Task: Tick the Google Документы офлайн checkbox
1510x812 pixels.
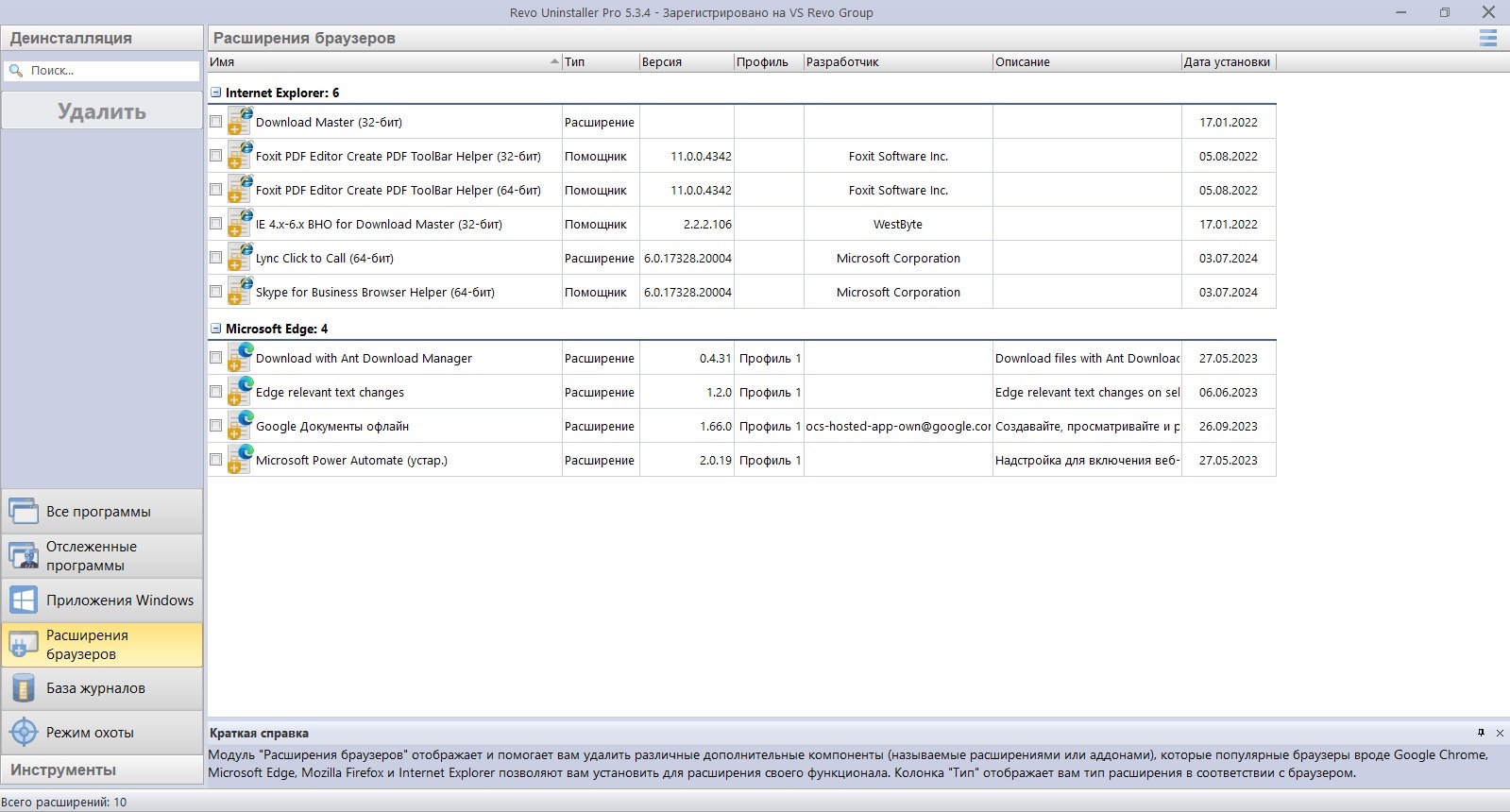Action: point(216,426)
